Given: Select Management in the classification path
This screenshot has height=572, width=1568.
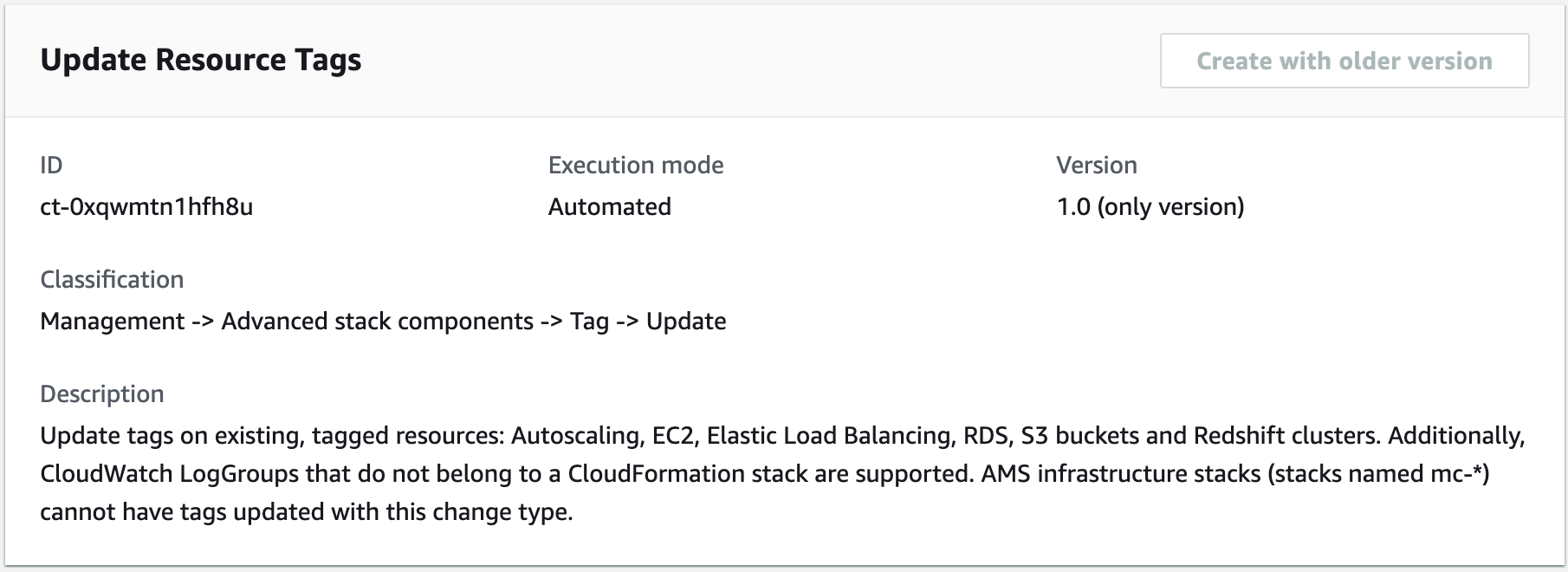Looking at the screenshot, I should (x=112, y=321).
